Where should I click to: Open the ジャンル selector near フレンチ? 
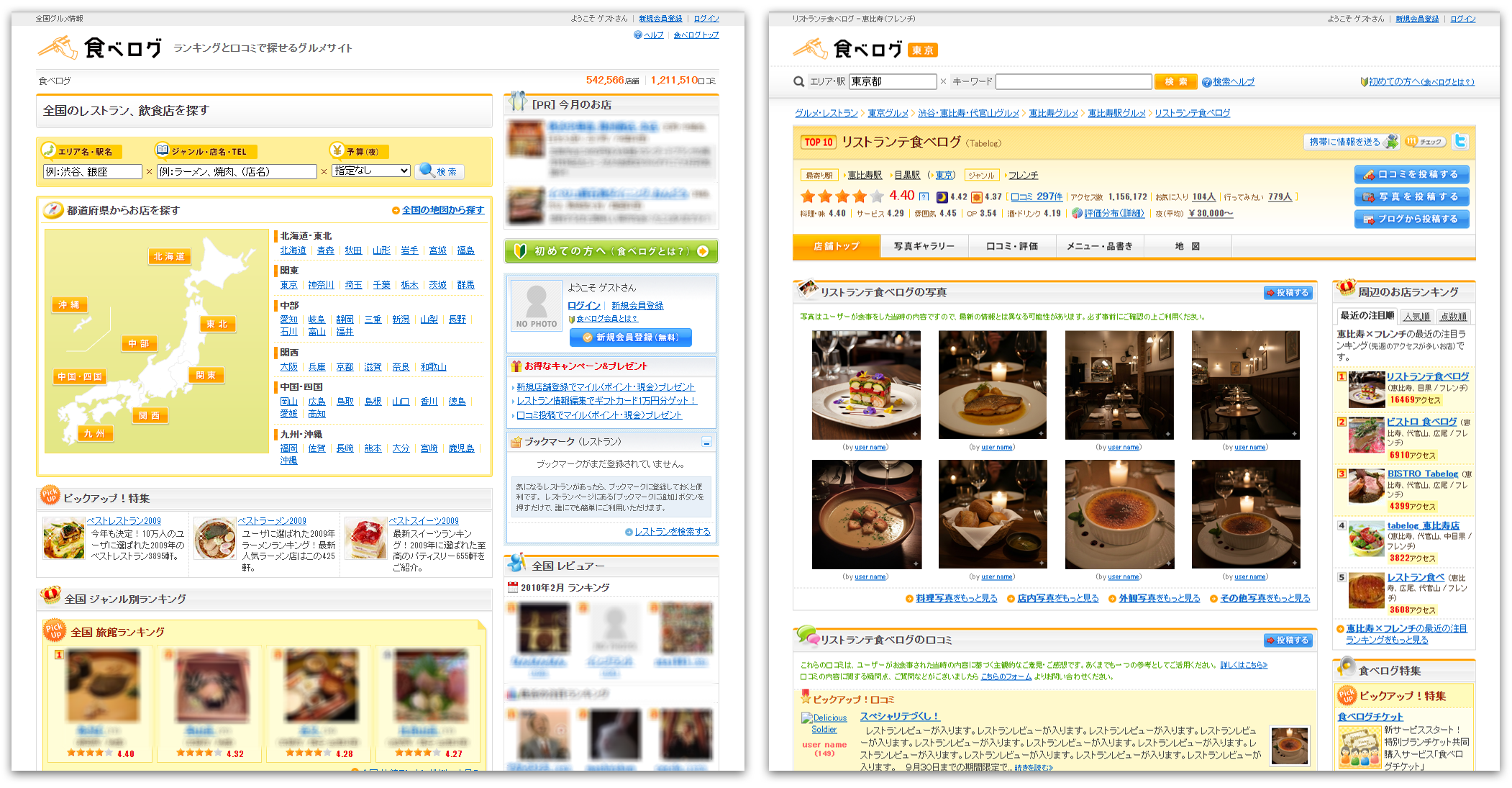(983, 175)
